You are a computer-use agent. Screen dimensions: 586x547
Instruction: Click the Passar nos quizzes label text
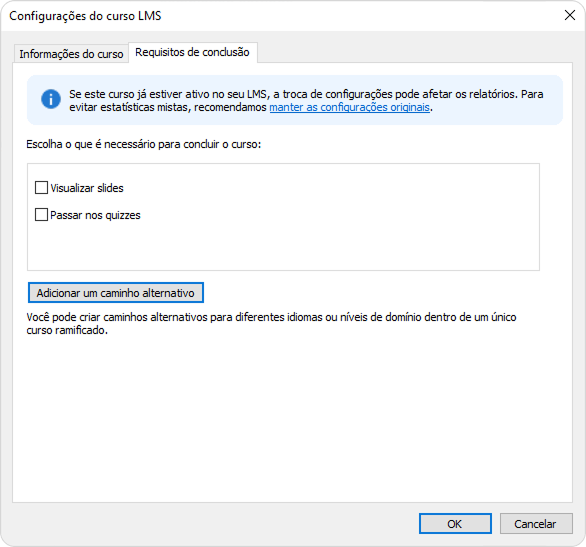pyautogui.click(x=95, y=215)
